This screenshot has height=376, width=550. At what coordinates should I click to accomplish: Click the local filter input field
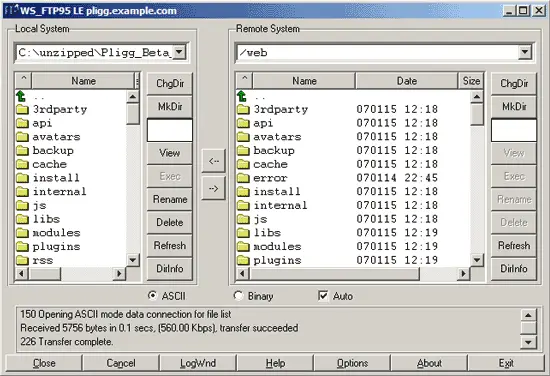tap(170, 130)
